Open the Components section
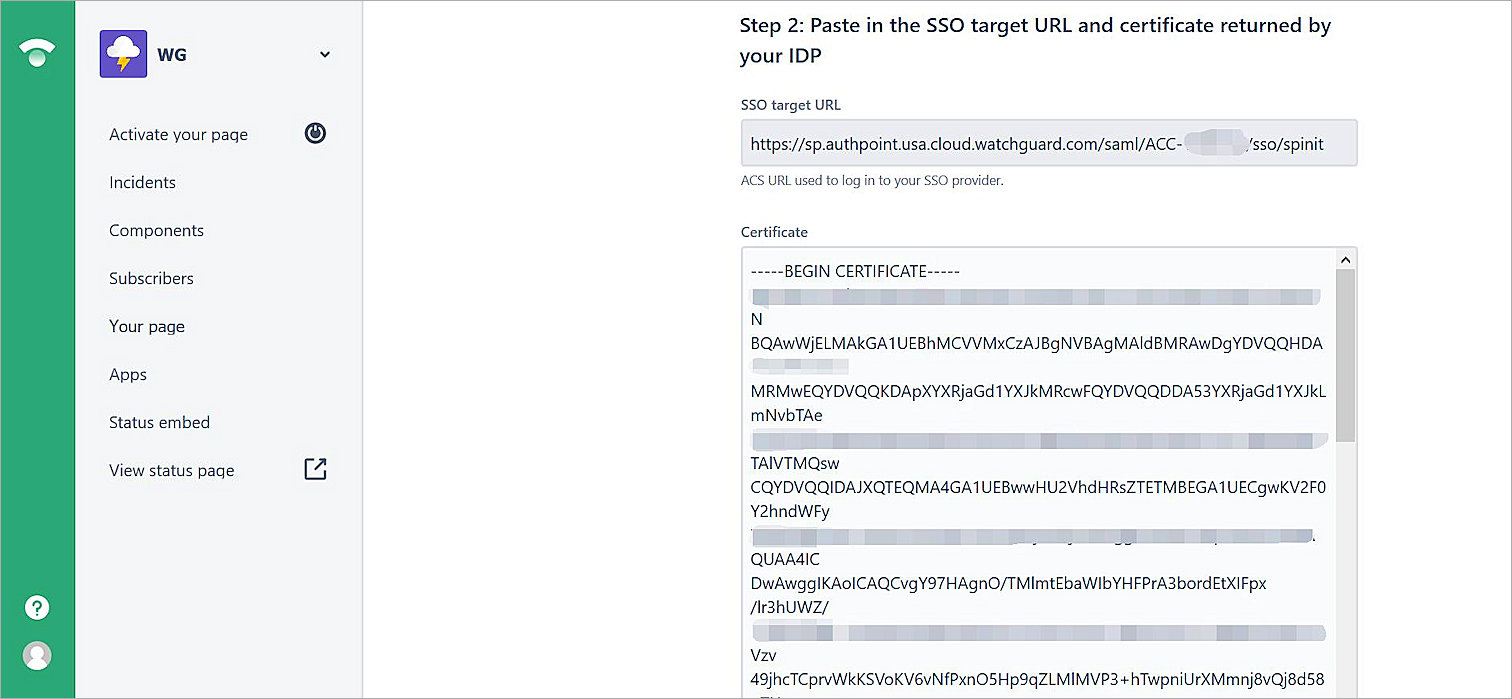 156,231
